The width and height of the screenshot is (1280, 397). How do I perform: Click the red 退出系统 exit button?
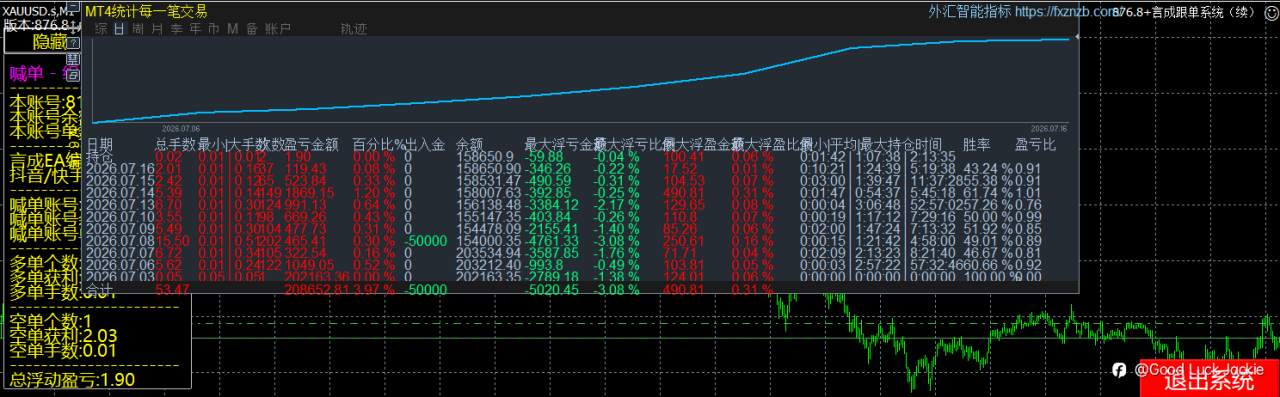pos(1209,380)
